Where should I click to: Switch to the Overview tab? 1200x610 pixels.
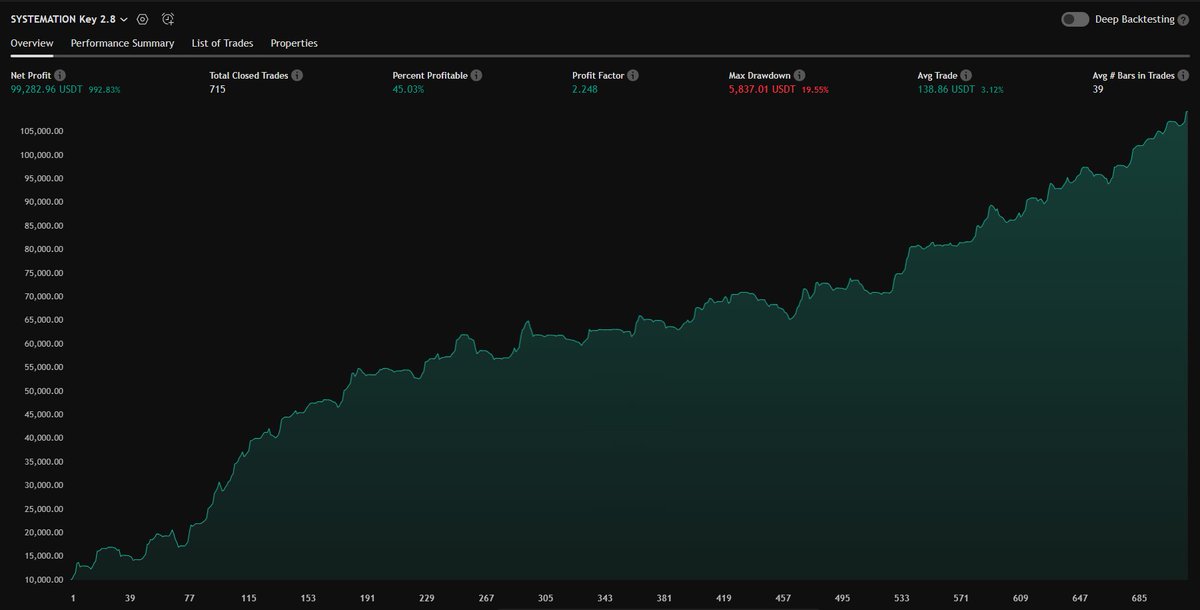pyautogui.click(x=32, y=43)
